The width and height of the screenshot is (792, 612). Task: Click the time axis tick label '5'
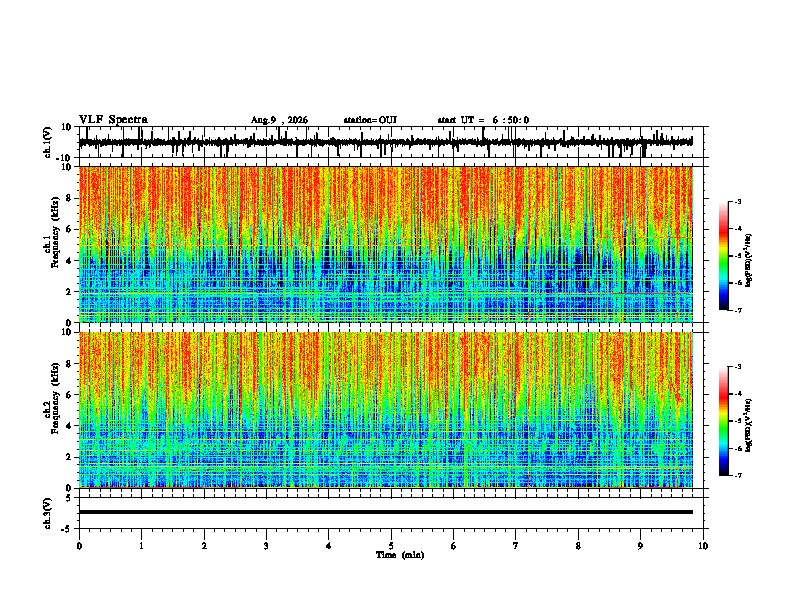[x=391, y=546]
